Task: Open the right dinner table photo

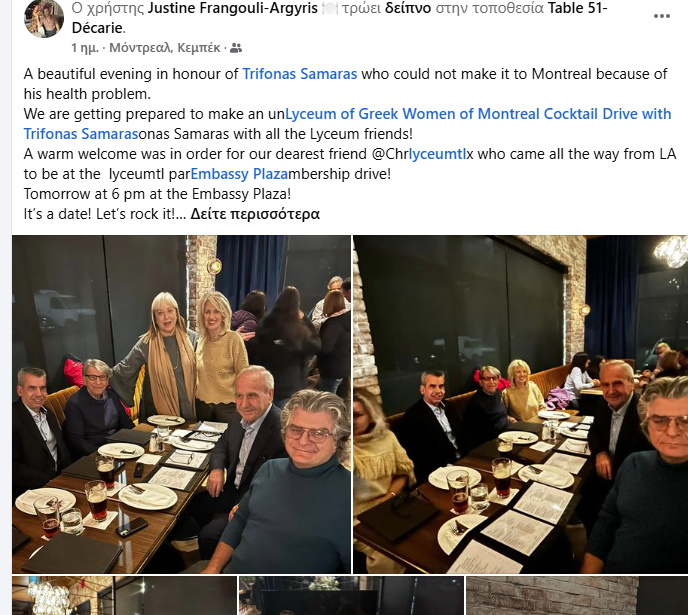Action: [520, 404]
